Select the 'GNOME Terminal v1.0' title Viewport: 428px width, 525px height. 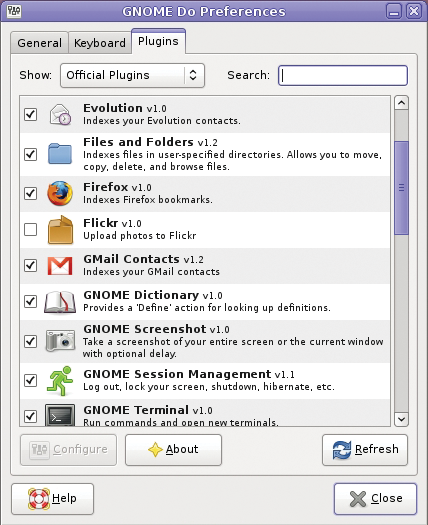(148, 410)
